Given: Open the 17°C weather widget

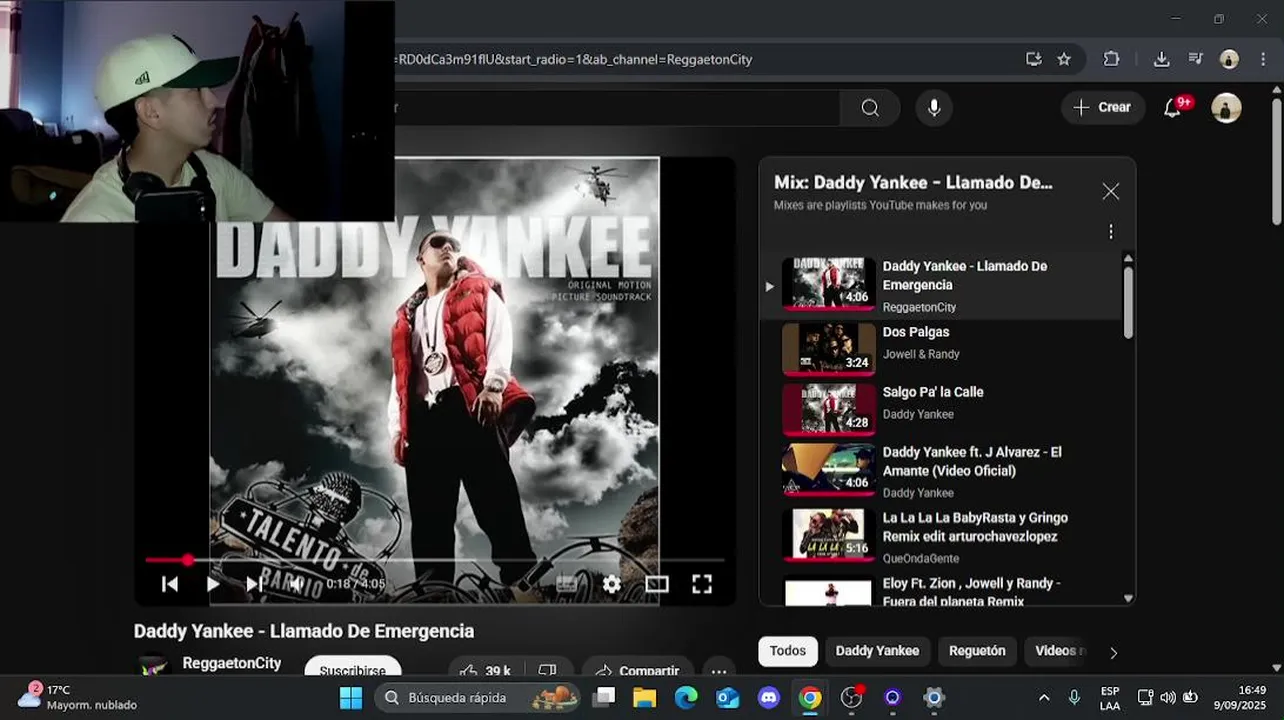Looking at the screenshot, I should pyautogui.click(x=78, y=697).
